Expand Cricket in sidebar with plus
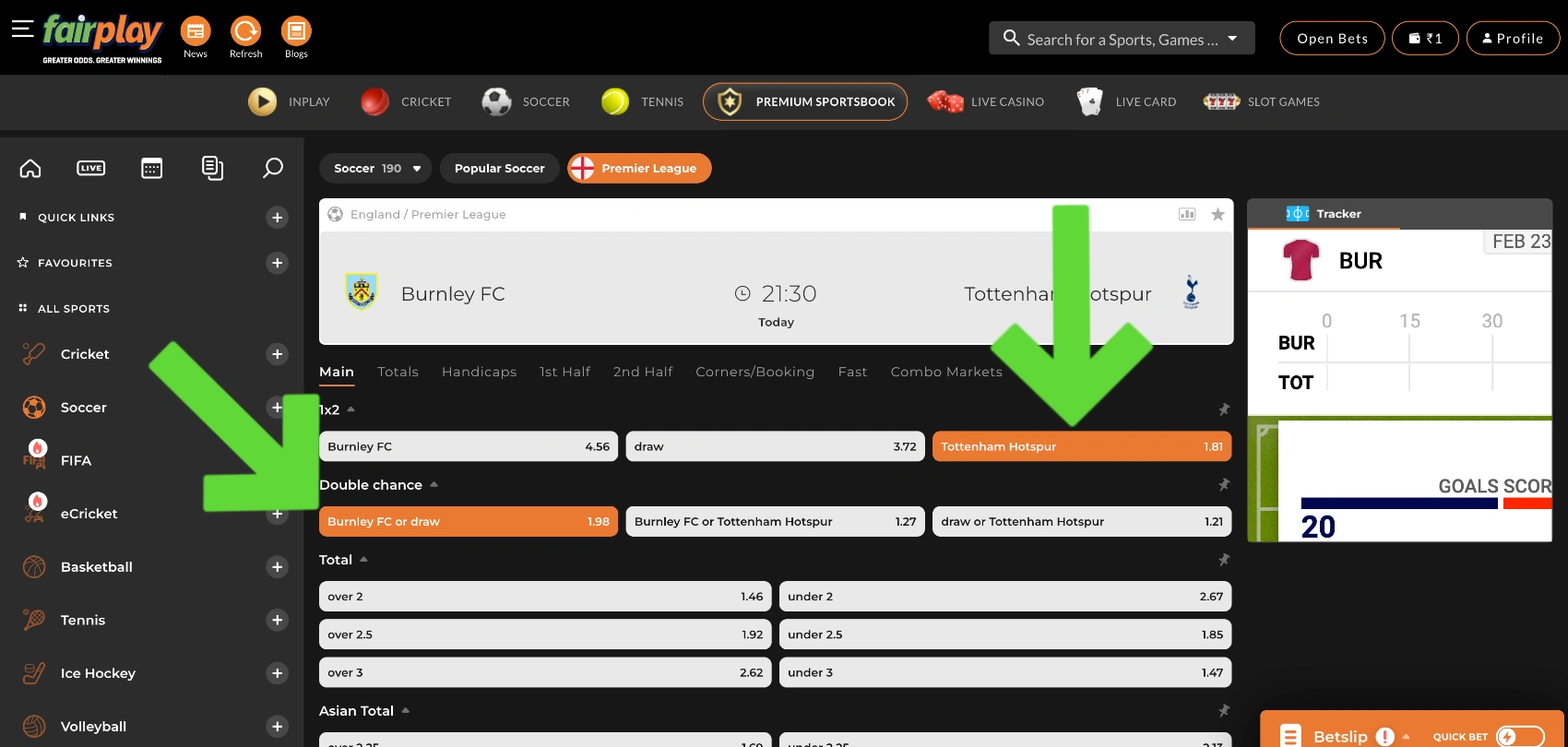Image resolution: width=1568 pixels, height=747 pixels. point(277,354)
